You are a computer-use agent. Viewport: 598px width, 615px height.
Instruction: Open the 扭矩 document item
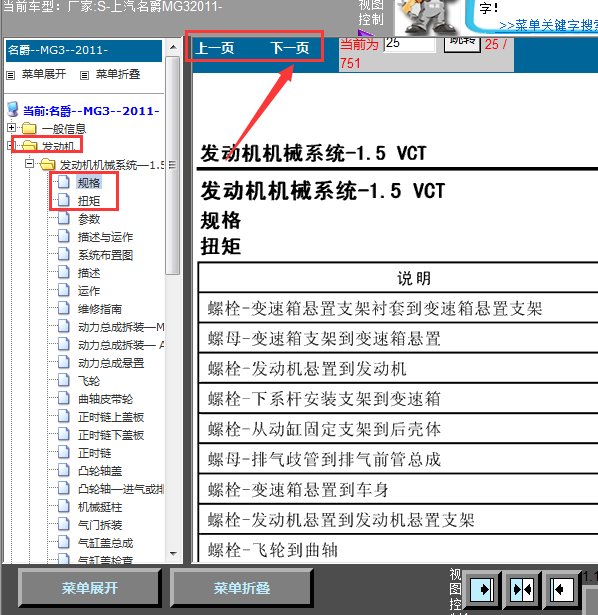click(x=89, y=201)
